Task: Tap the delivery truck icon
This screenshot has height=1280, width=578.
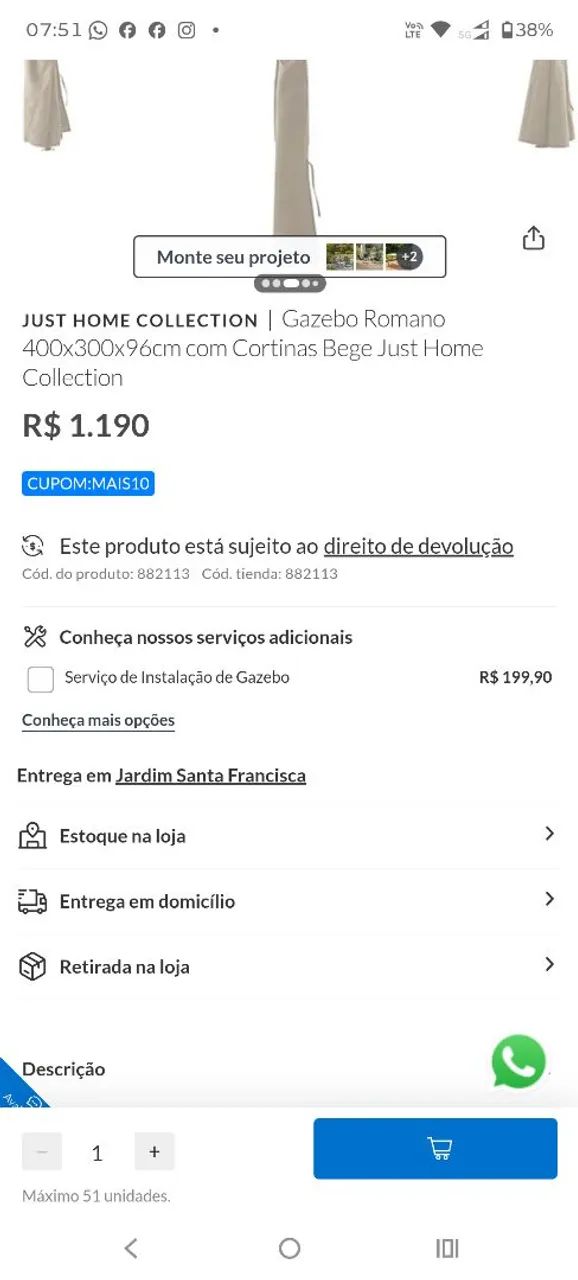Action: [x=33, y=901]
